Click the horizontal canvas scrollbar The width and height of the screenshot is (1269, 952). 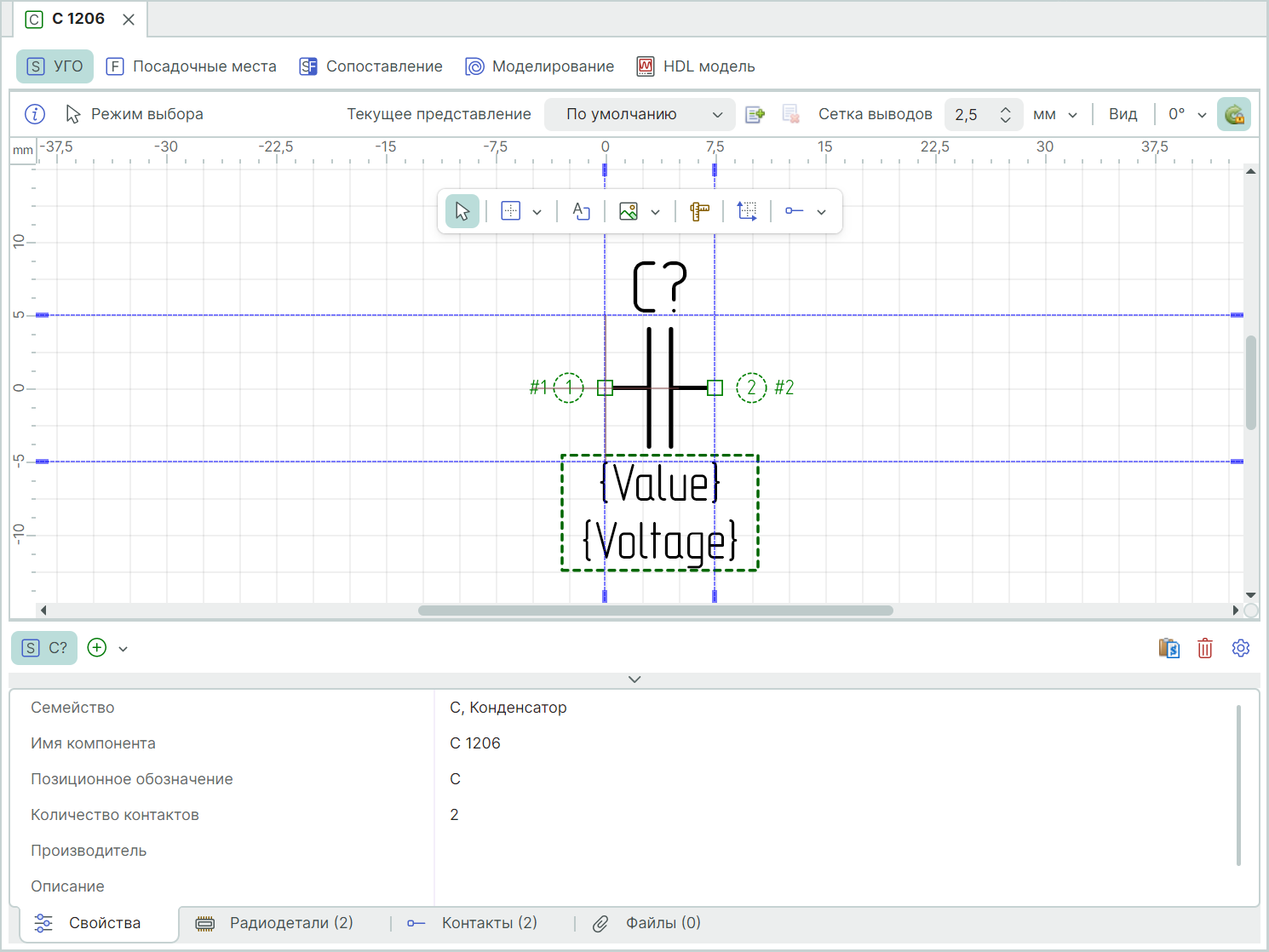pyautogui.click(x=655, y=611)
